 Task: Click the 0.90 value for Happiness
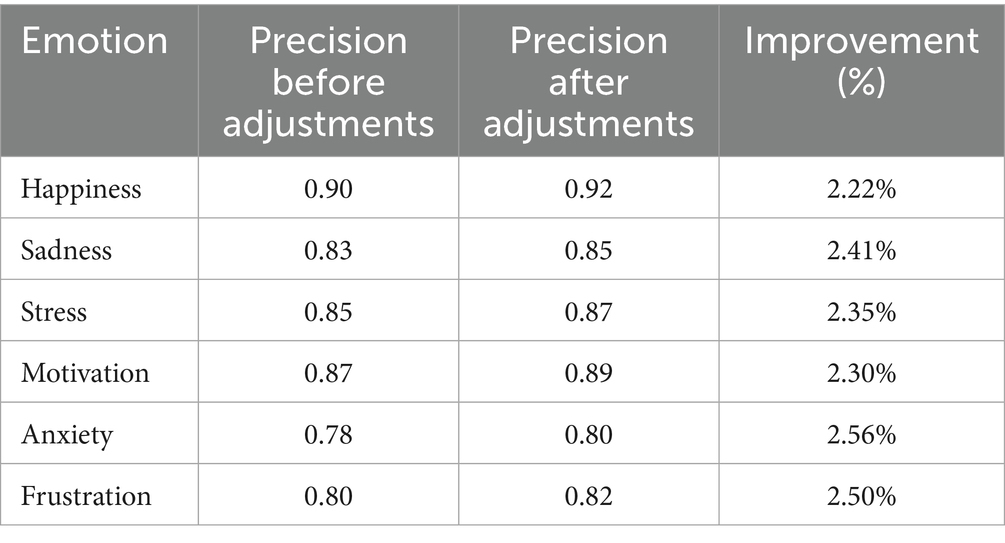(x=328, y=187)
